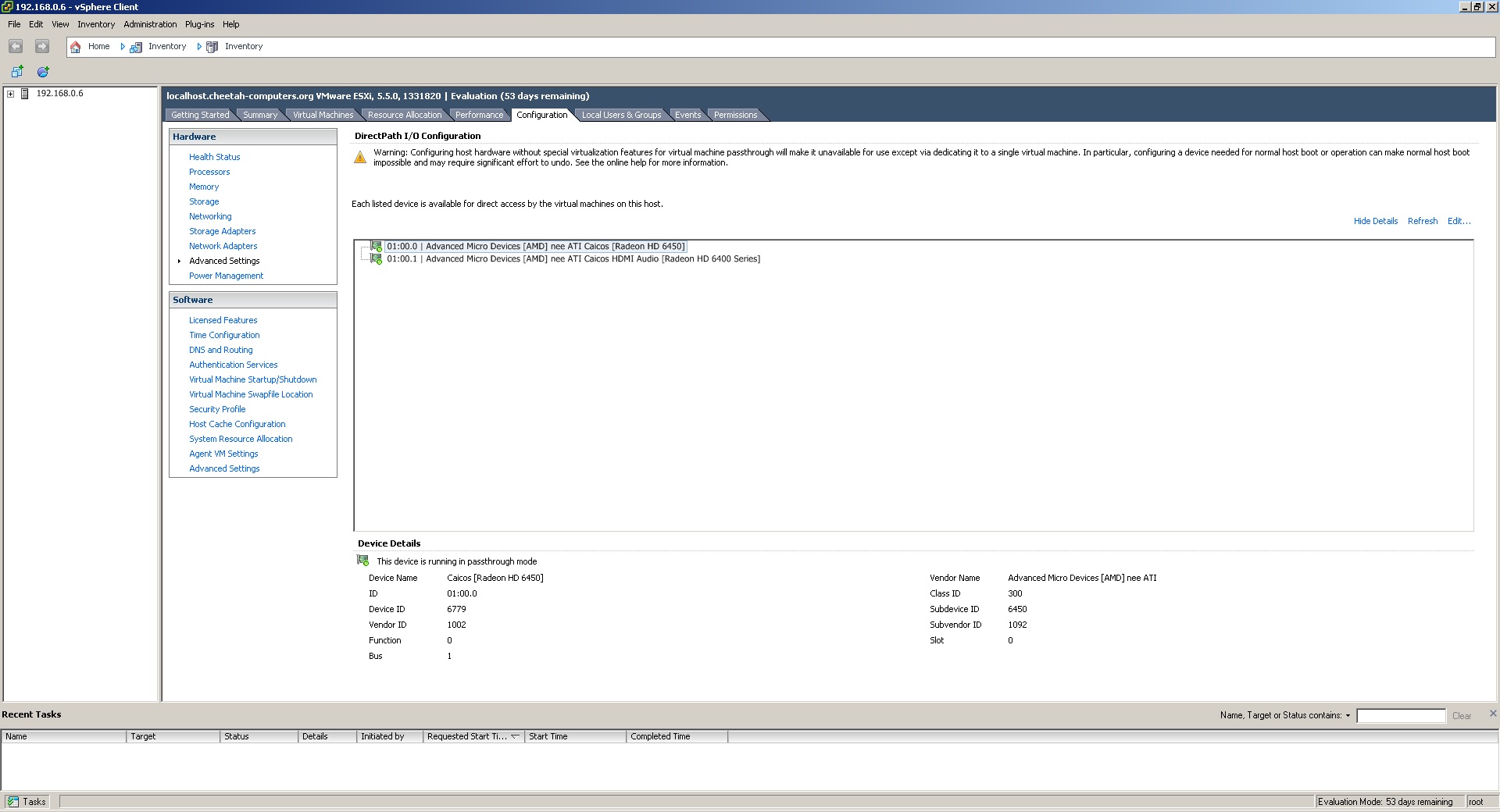Expand the 192.168.0.6 tree node
This screenshot has width=1500, height=812.
[11, 94]
